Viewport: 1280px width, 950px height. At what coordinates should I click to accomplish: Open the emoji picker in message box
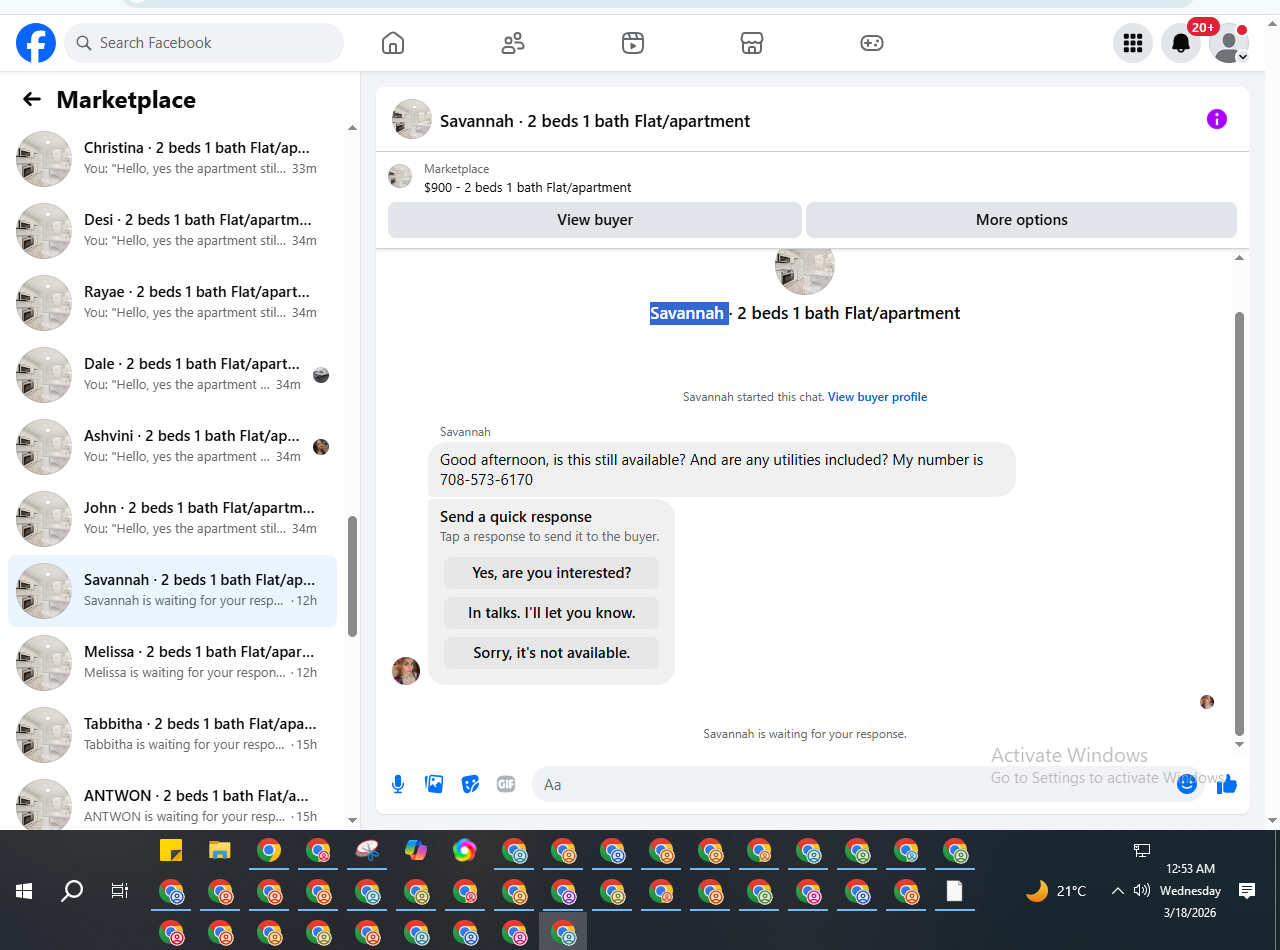1187,784
